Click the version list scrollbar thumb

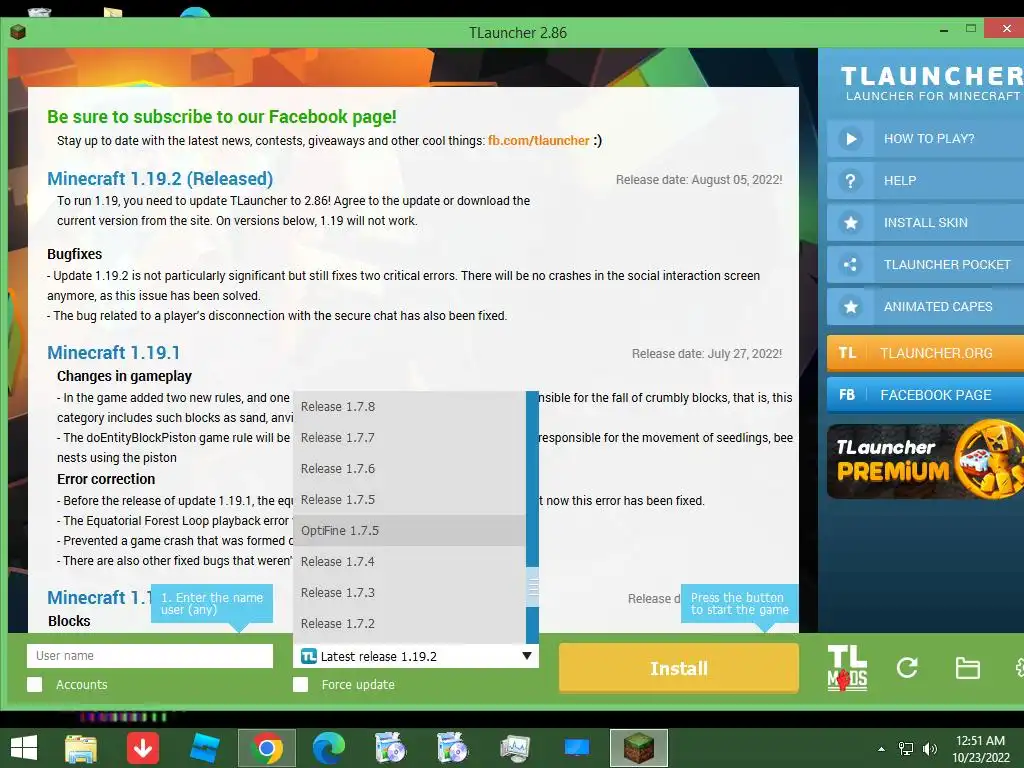point(533,587)
